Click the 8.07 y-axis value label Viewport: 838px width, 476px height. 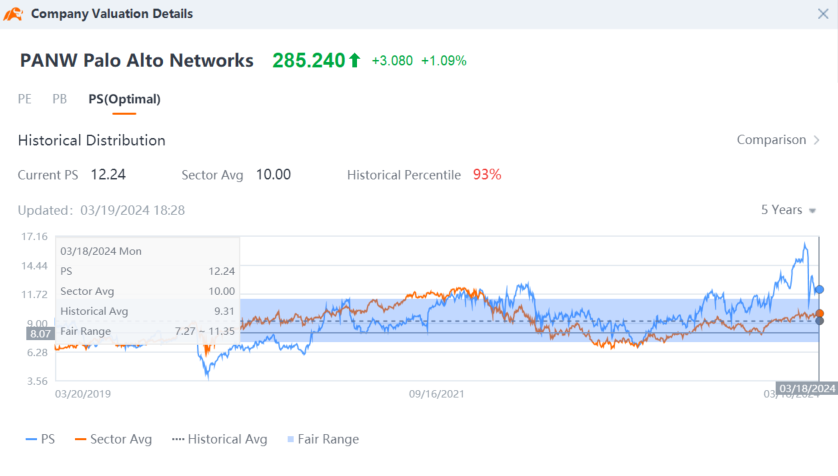click(40, 333)
